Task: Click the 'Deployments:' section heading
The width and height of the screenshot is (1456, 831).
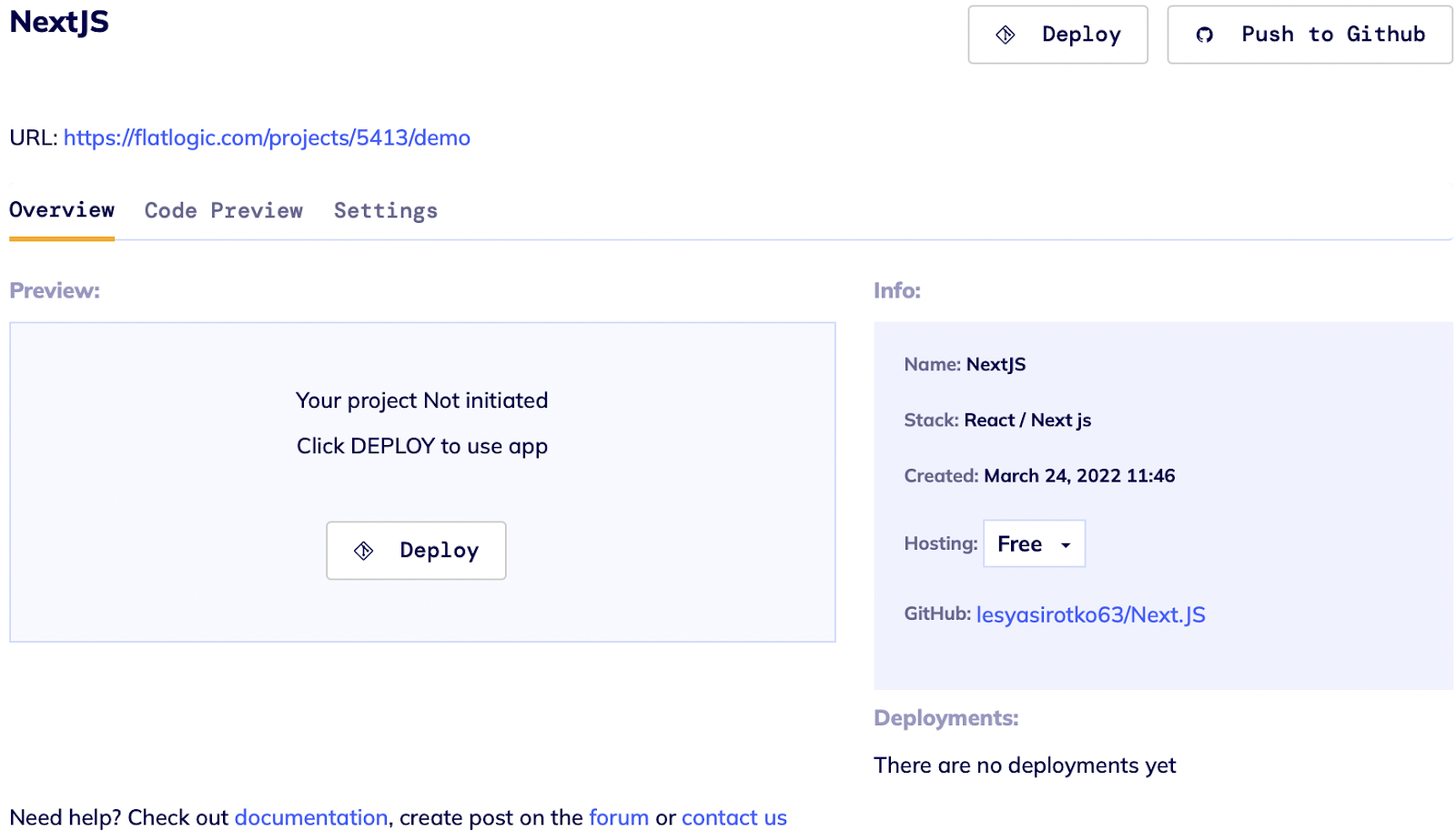Action: click(946, 718)
